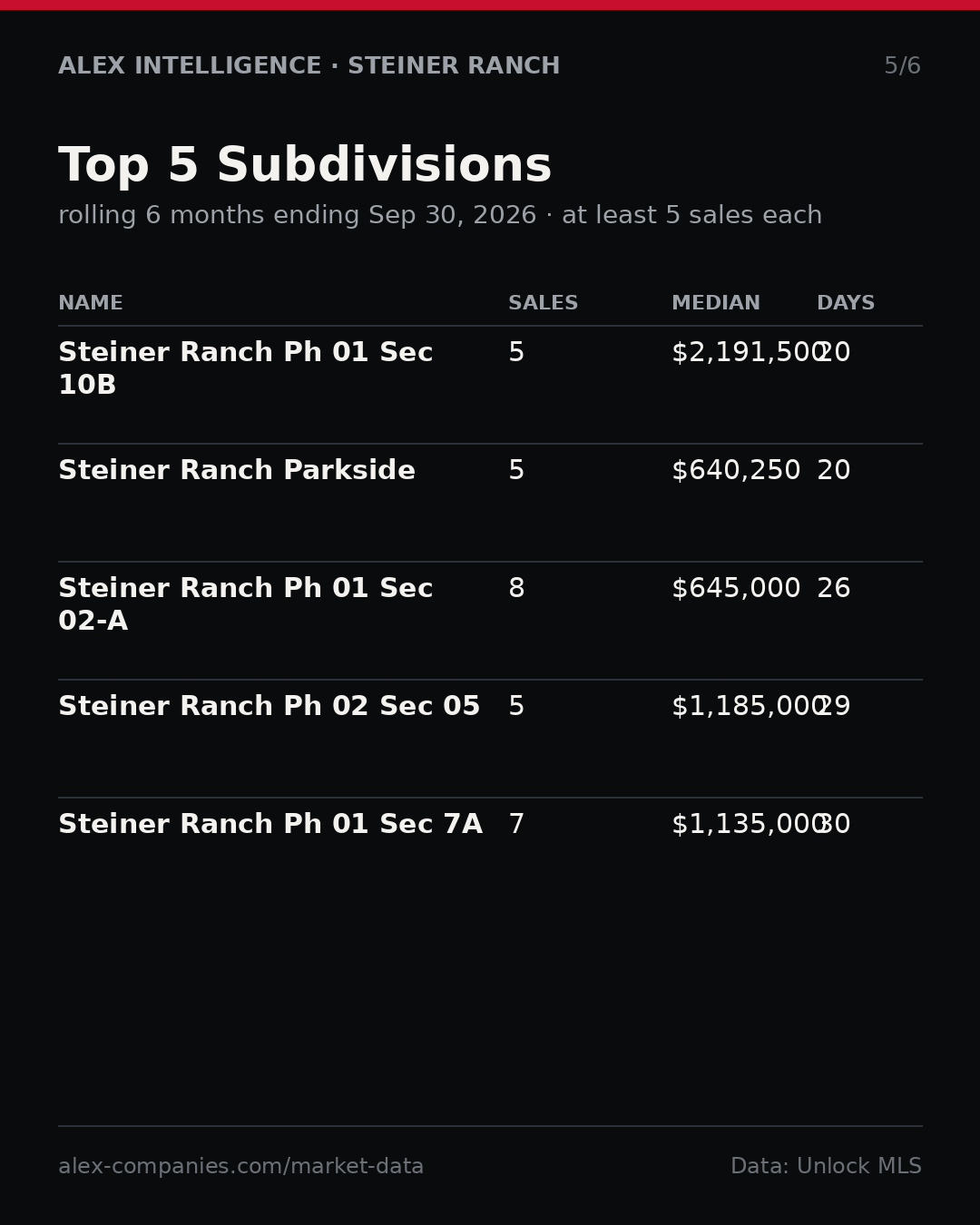Click the $645,000 median price

click(736, 590)
